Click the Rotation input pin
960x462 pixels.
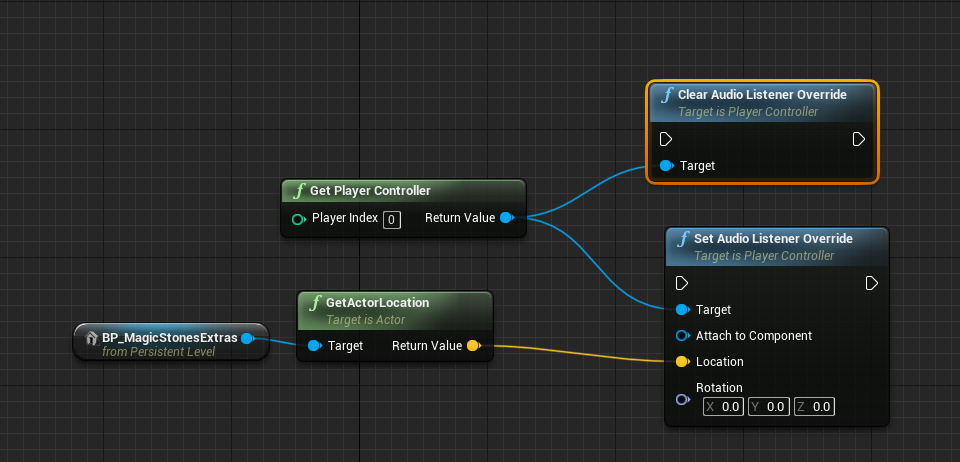pos(683,400)
